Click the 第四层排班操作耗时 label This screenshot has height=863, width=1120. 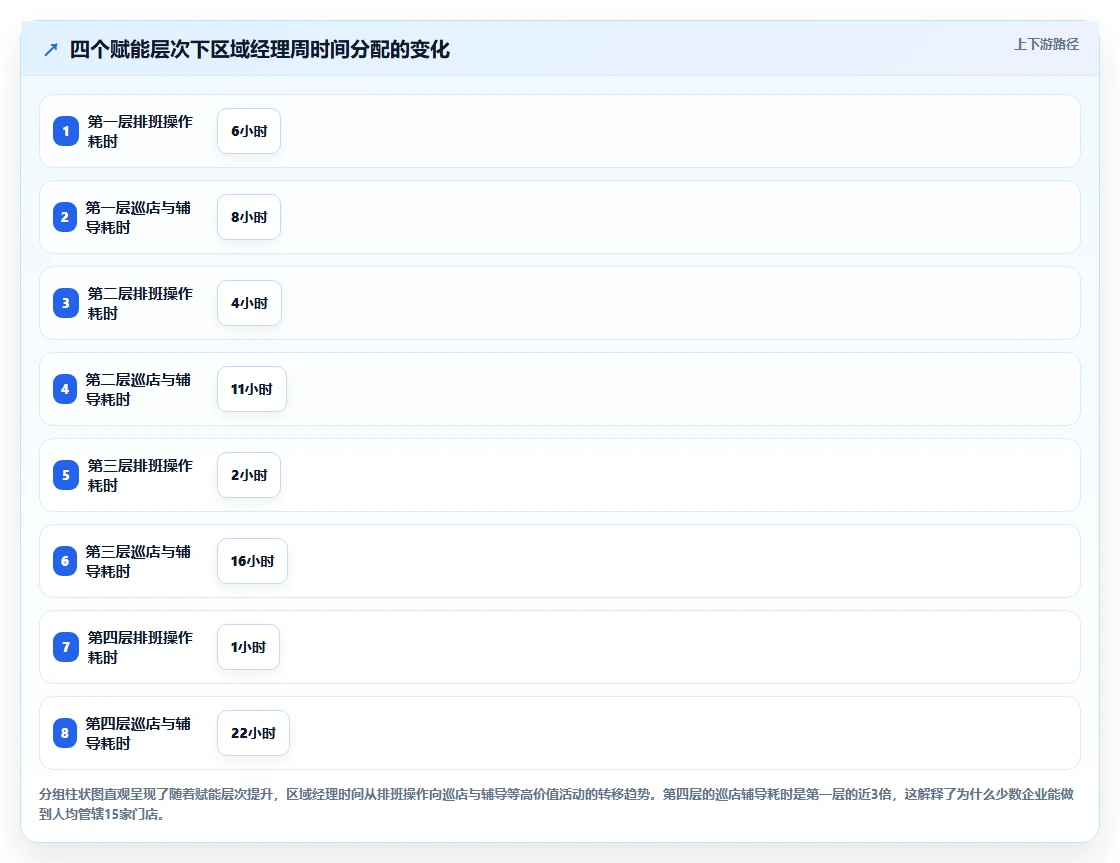click(x=140, y=647)
